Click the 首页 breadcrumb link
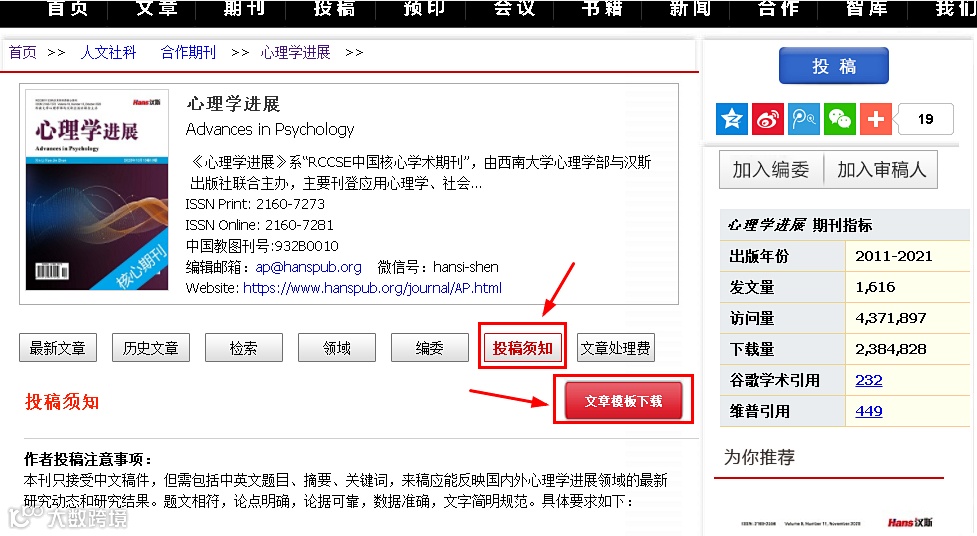977x536 pixels. click(22, 52)
